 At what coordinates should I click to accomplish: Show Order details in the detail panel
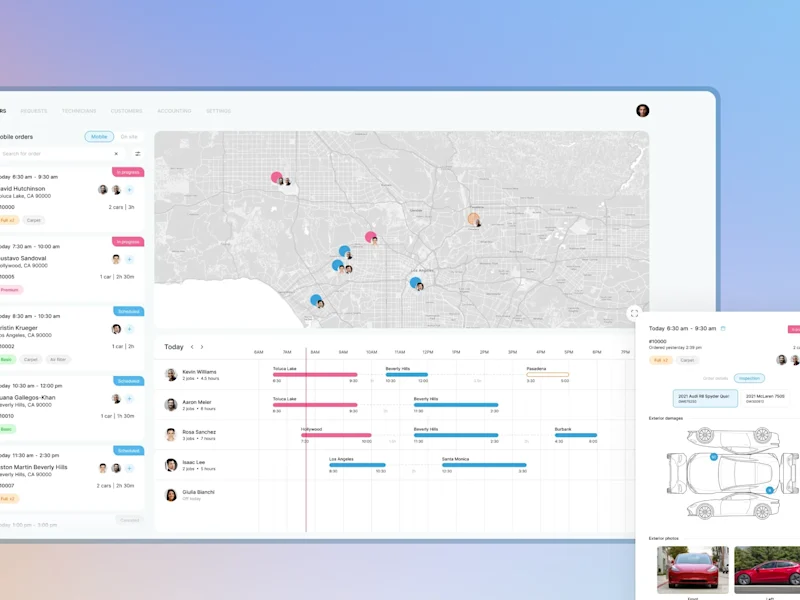point(715,378)
